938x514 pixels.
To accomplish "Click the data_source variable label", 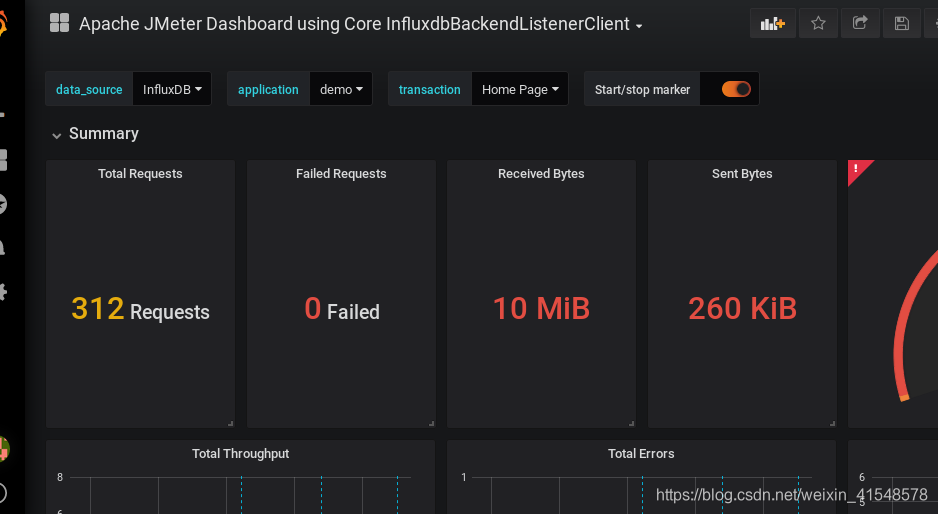I will 89,89.
